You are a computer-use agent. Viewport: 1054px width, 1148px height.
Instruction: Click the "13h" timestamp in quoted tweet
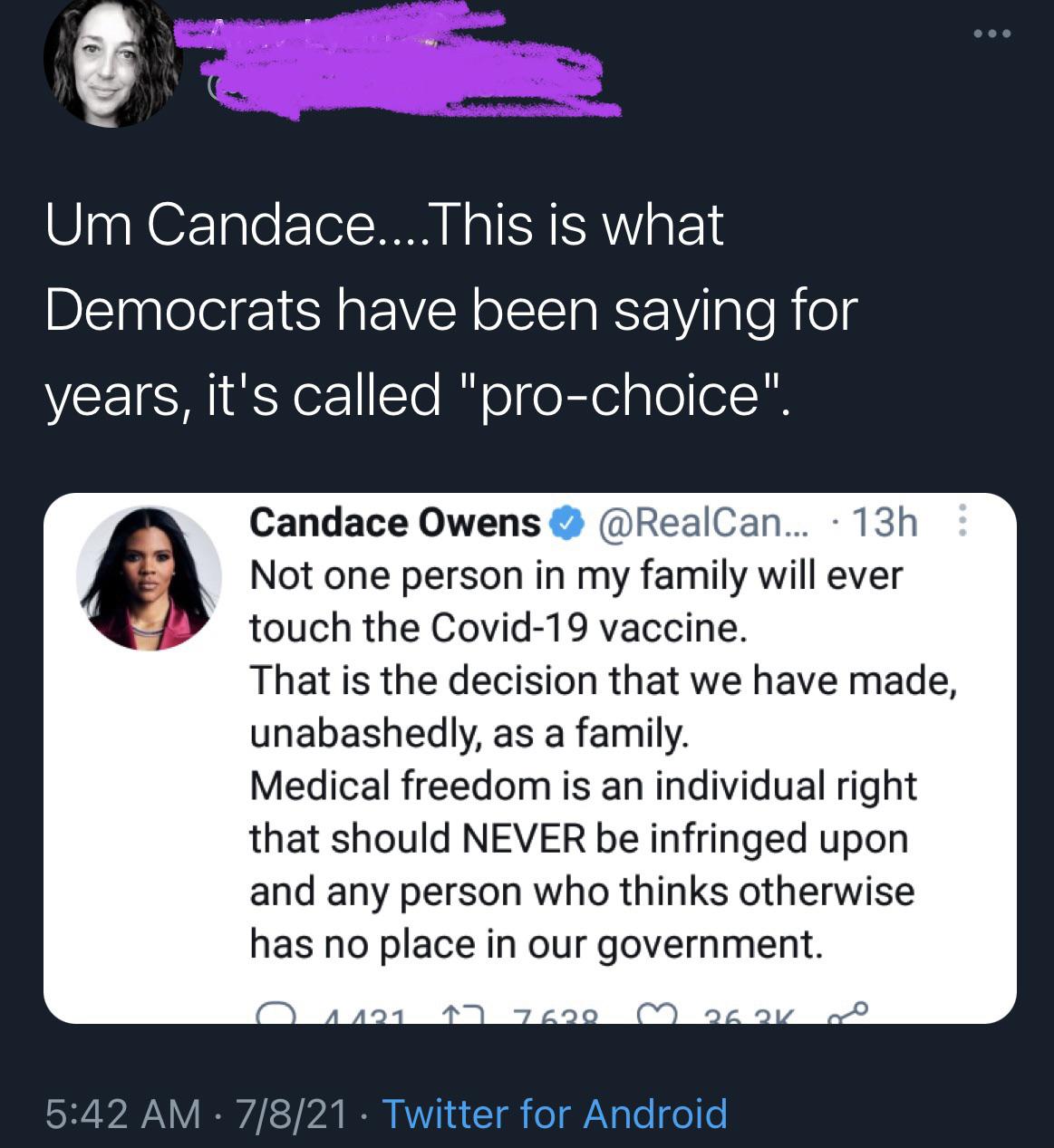[x=885, y=523]
